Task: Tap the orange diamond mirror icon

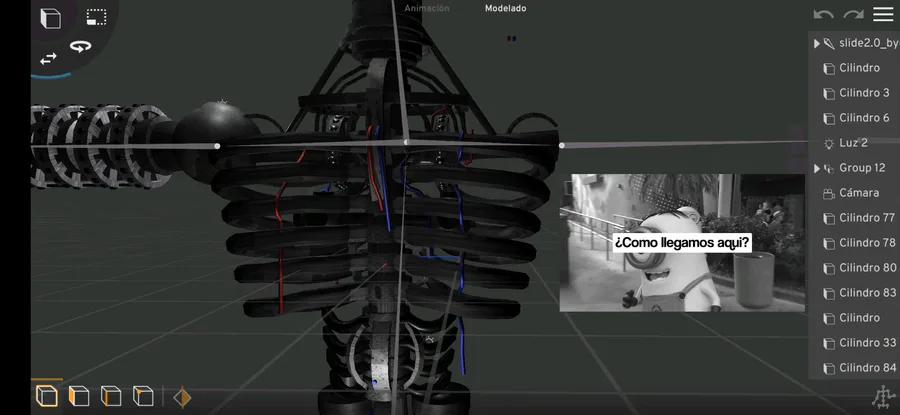Action: pos(182,397)
